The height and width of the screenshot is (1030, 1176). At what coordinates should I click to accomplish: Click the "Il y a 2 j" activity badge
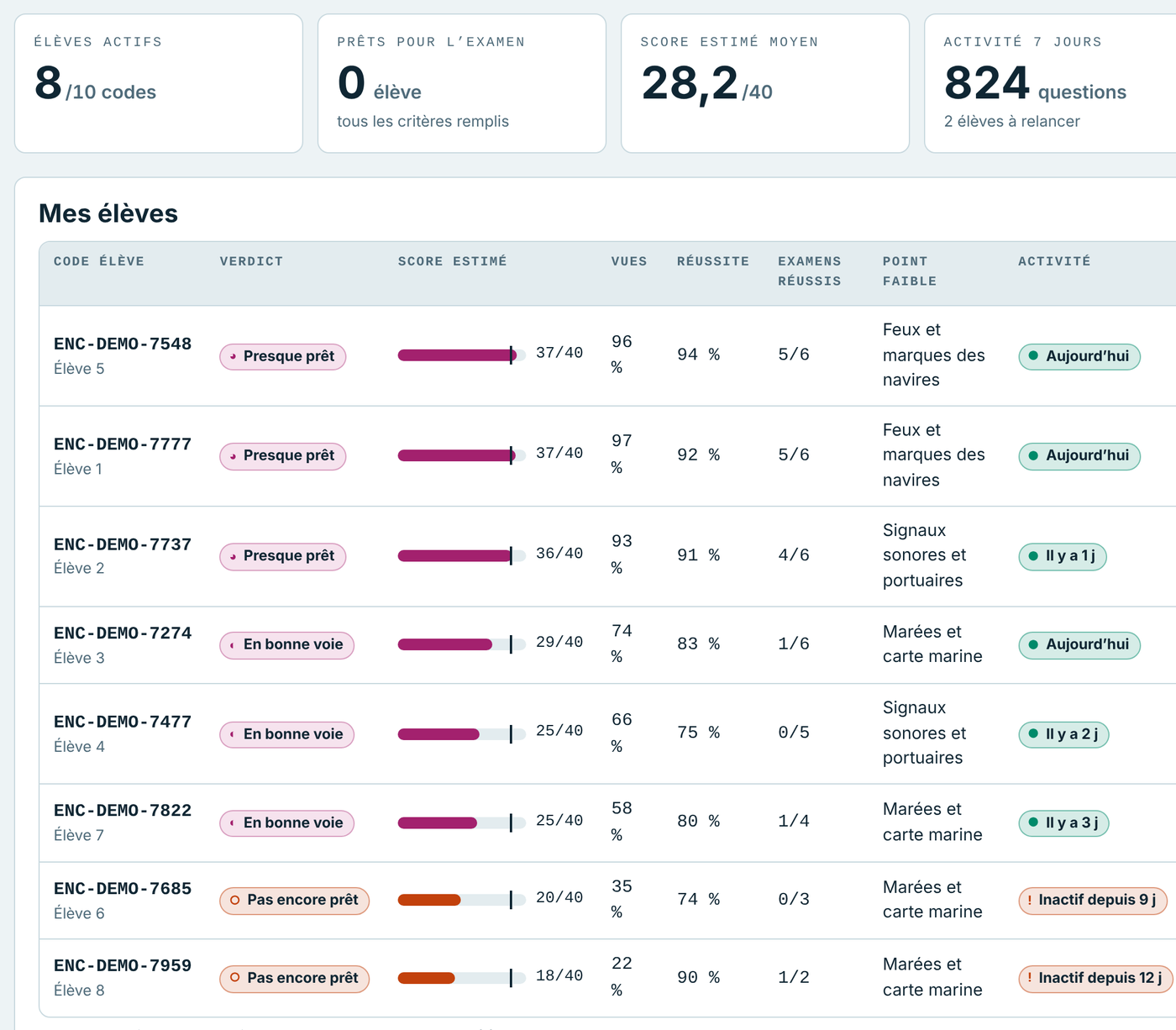click(x=1064, y=734)
